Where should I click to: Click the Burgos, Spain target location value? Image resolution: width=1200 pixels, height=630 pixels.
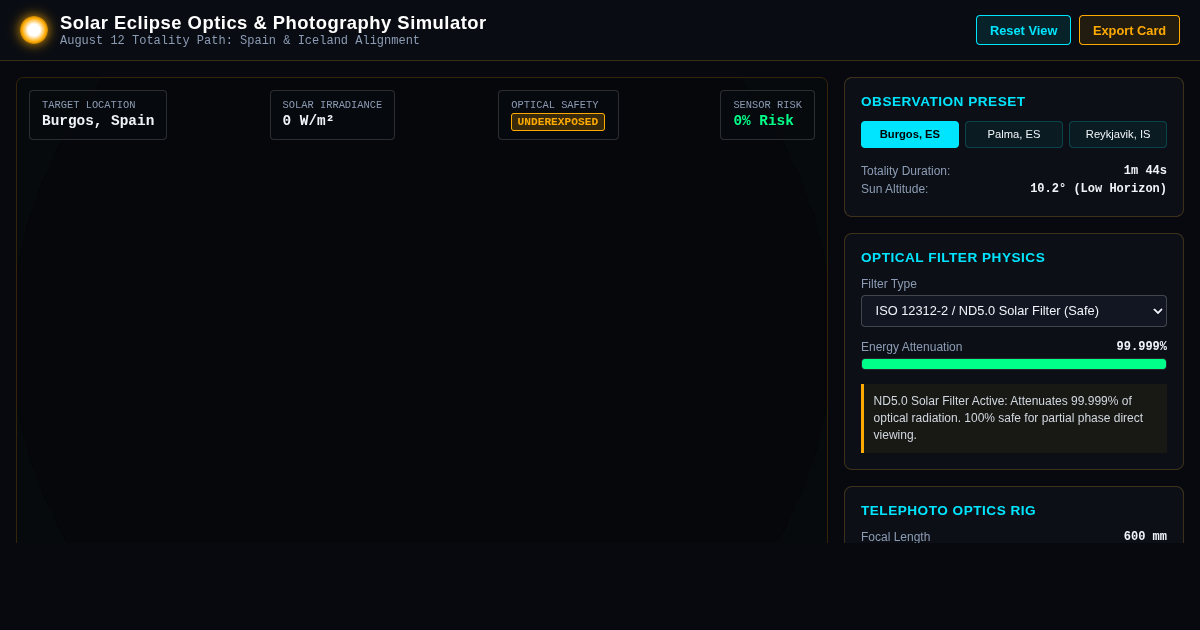coord(98,121)
